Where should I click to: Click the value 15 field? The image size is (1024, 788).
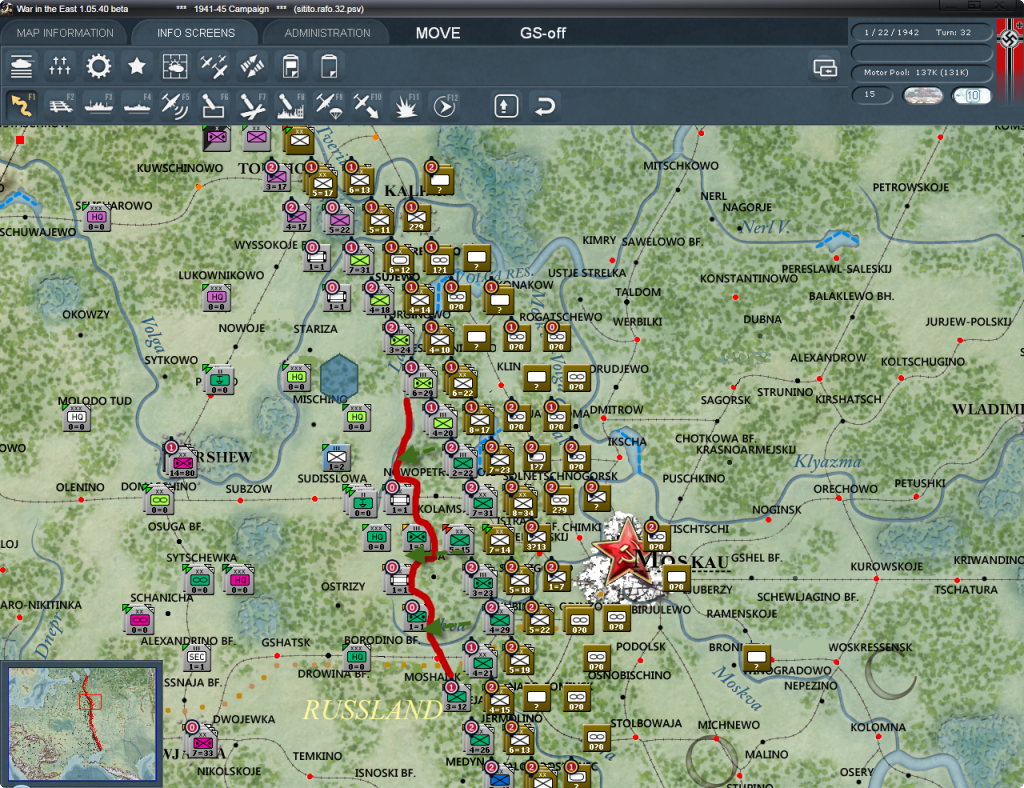point(872,95)
